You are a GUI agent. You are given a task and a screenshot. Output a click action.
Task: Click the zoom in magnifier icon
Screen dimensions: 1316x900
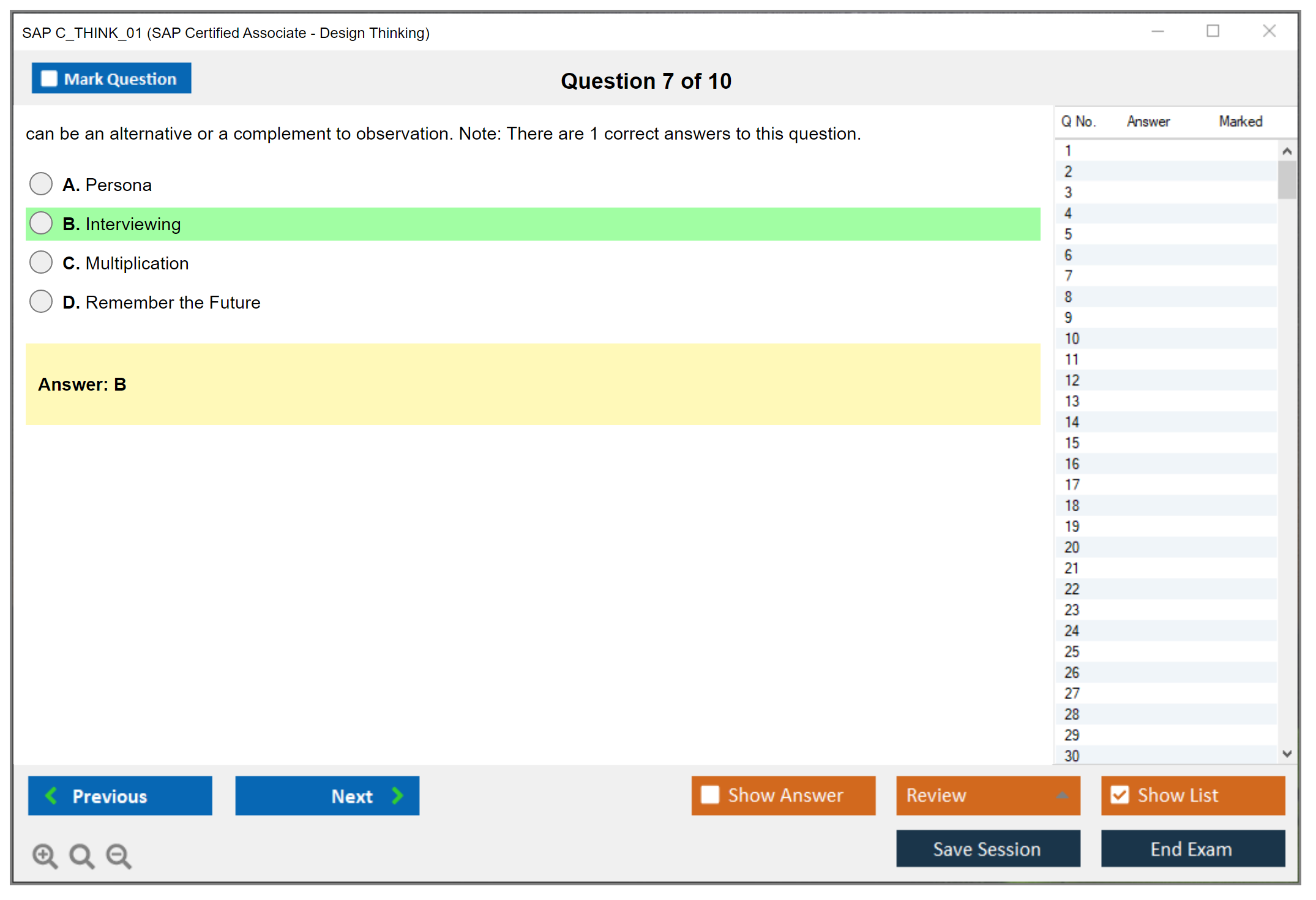click(45, 855)
